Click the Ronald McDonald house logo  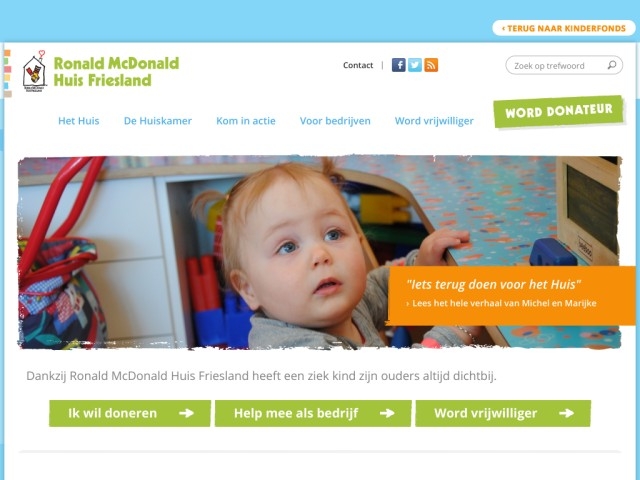coord(35,72)
